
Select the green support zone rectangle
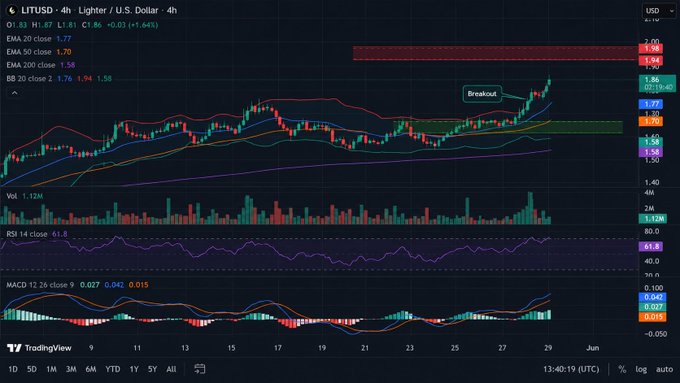pos(508,127)
